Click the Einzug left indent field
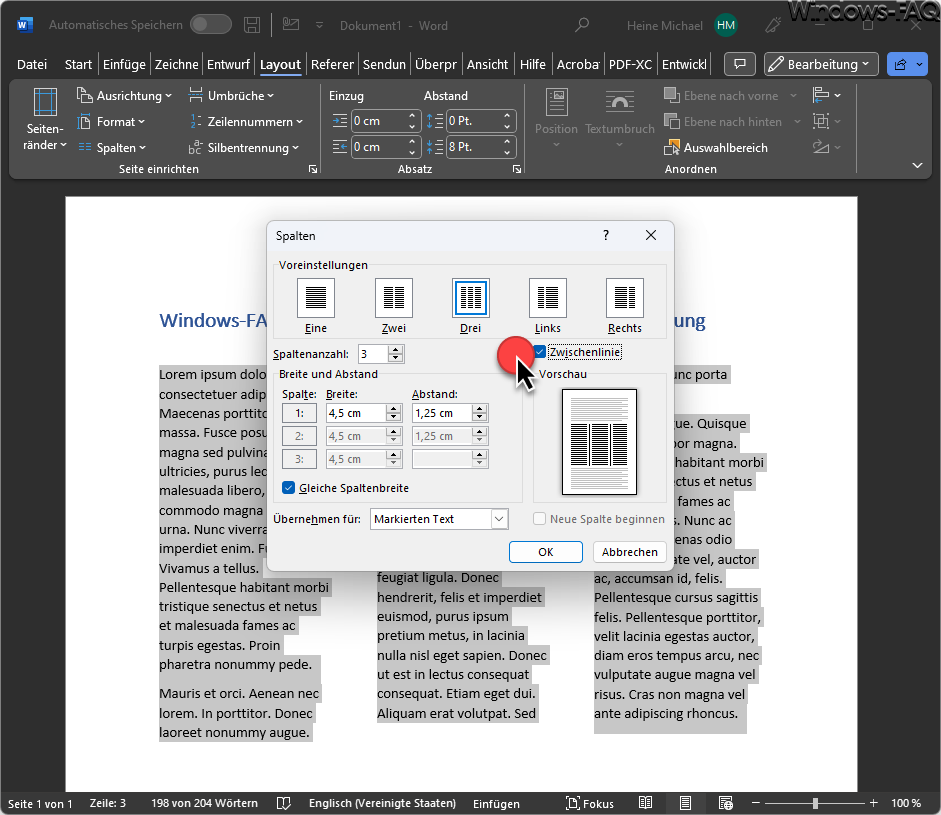This screenshot has height=815, width=941. pyautogui.click(x=379, y=121)
